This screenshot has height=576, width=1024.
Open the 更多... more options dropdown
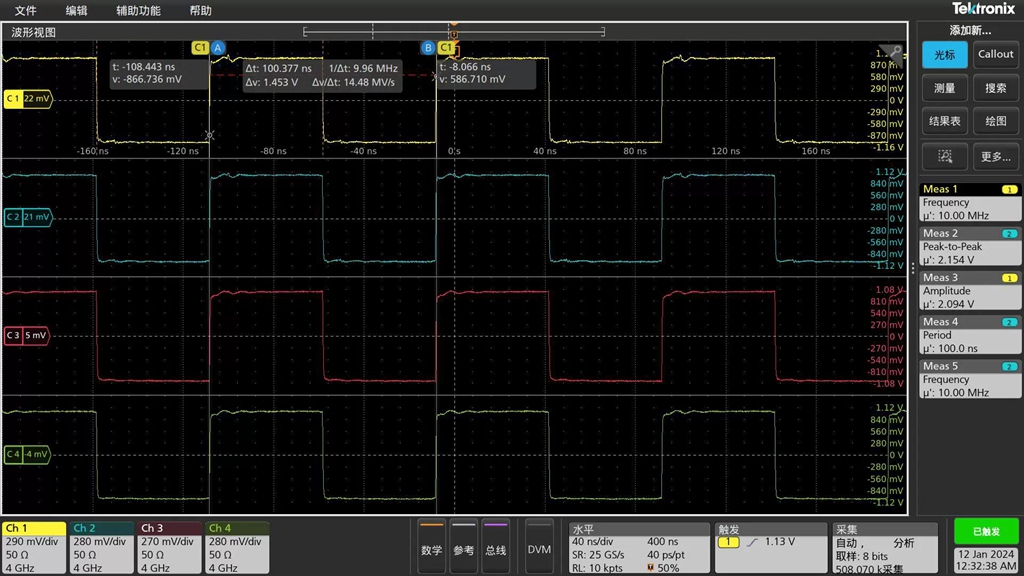pos(995,156)
